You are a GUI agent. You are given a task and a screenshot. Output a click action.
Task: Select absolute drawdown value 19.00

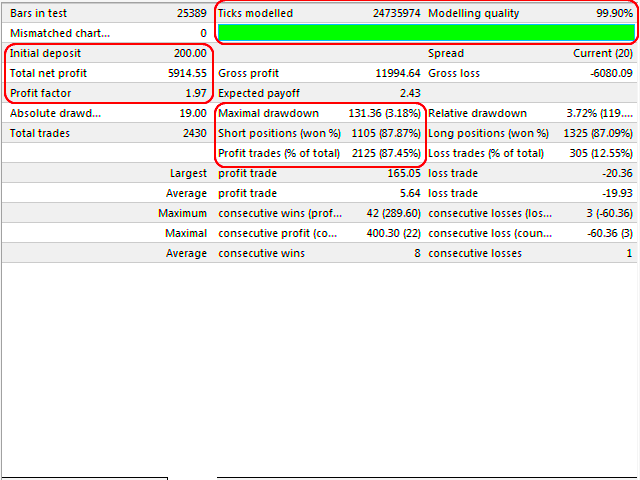[193, 113]
